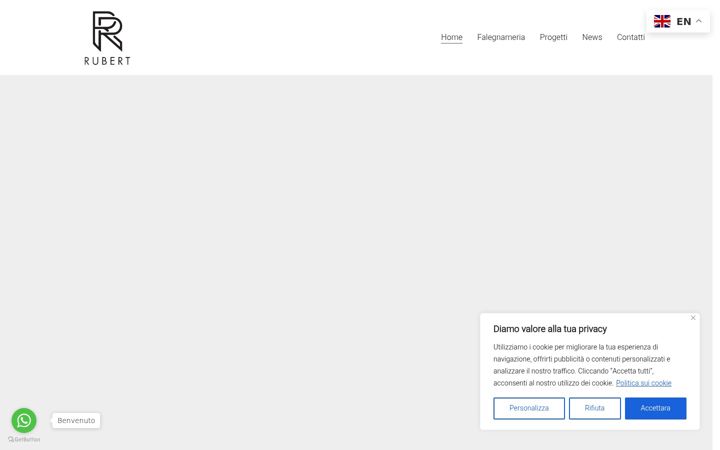
Task: Click the GetButton credit link
Action: [x=24, y=439]
